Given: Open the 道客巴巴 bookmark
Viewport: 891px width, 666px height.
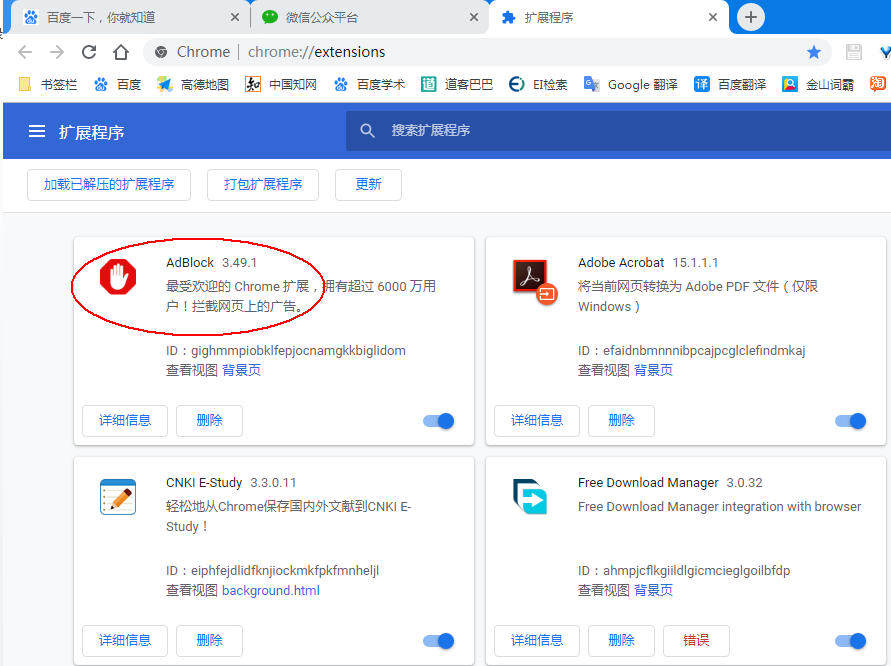Looking at the screenshot, I should [457, 85].
